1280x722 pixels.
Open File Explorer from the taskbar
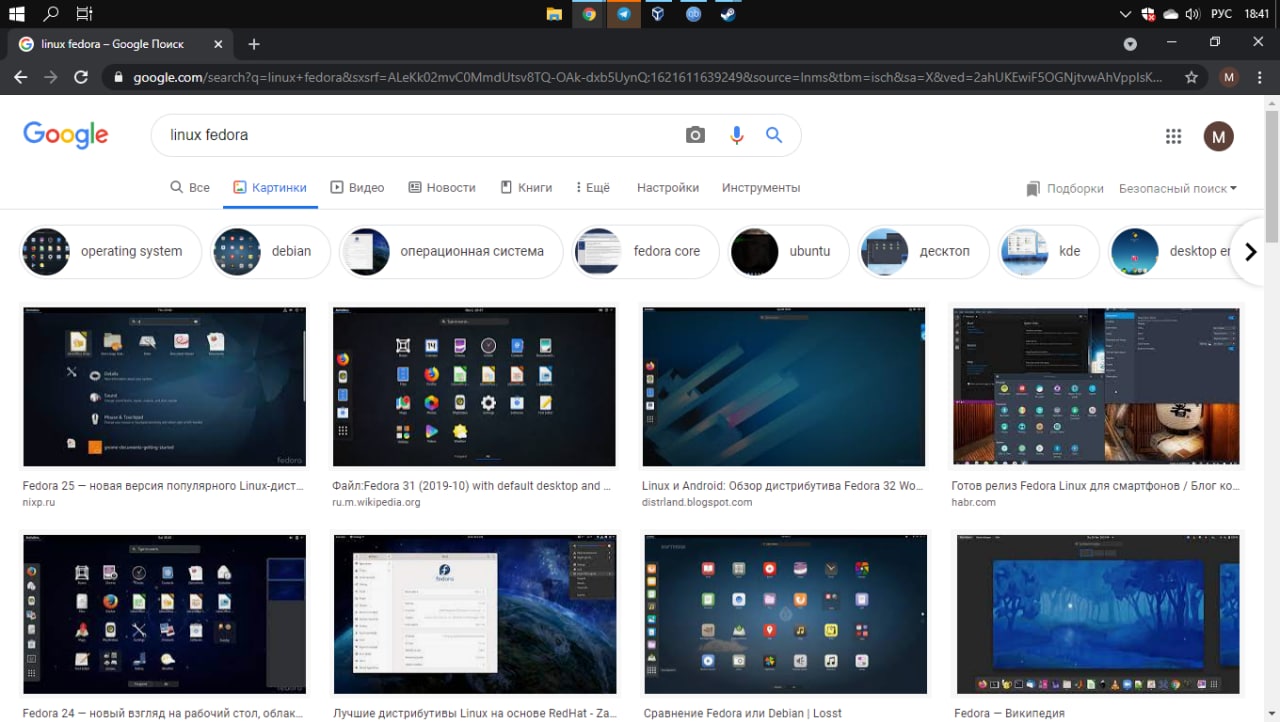(x=553, y=14)
